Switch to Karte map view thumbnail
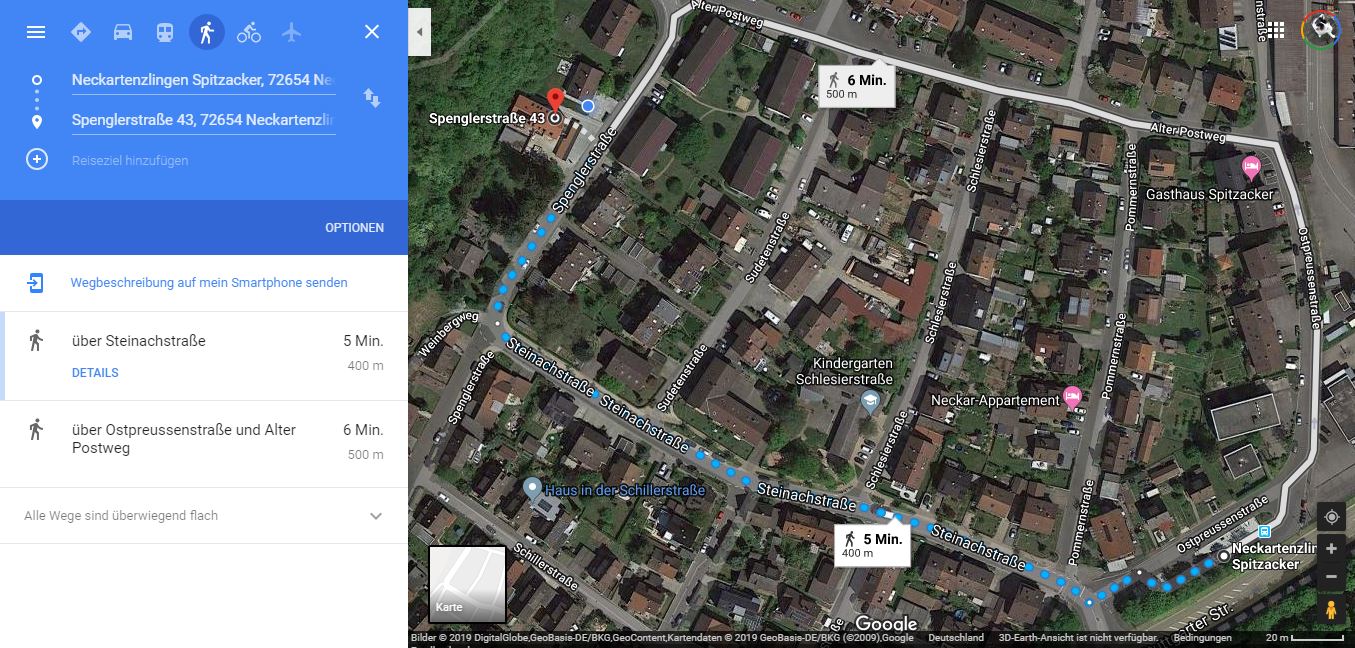The width and height of the screenshot is (1355, 648). 467,584
